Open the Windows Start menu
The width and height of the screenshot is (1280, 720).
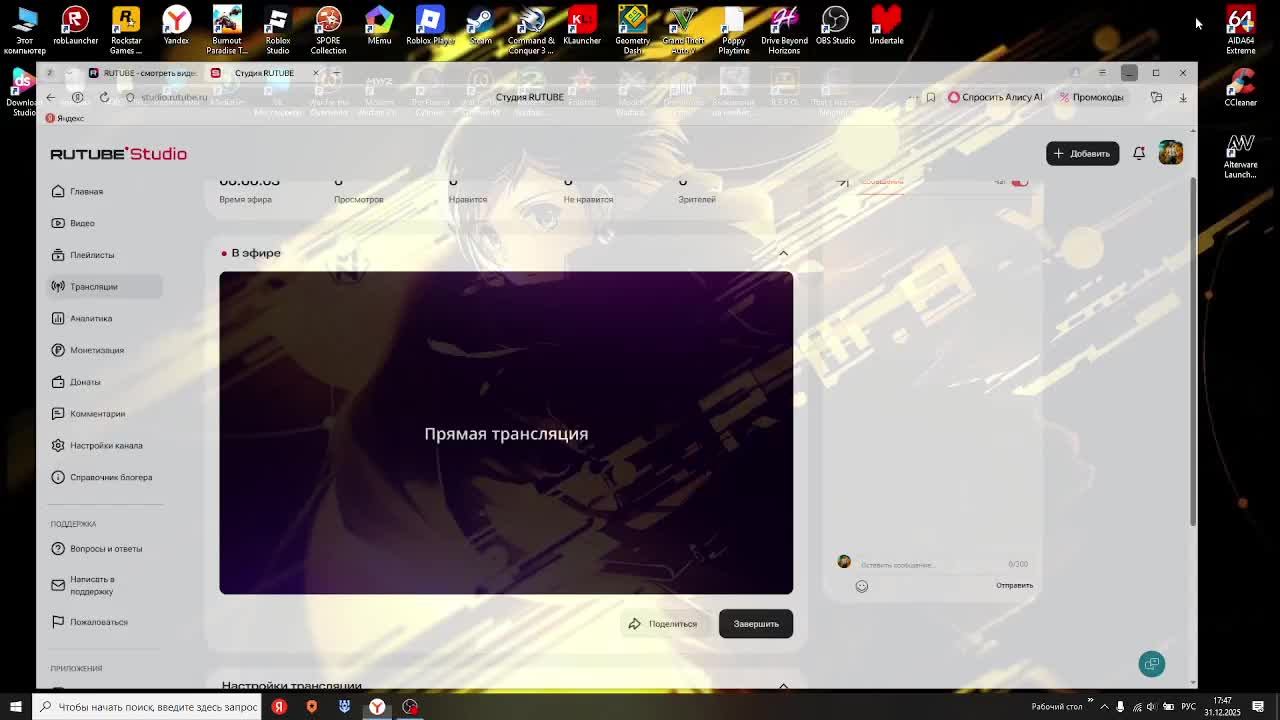click(16, 706)
